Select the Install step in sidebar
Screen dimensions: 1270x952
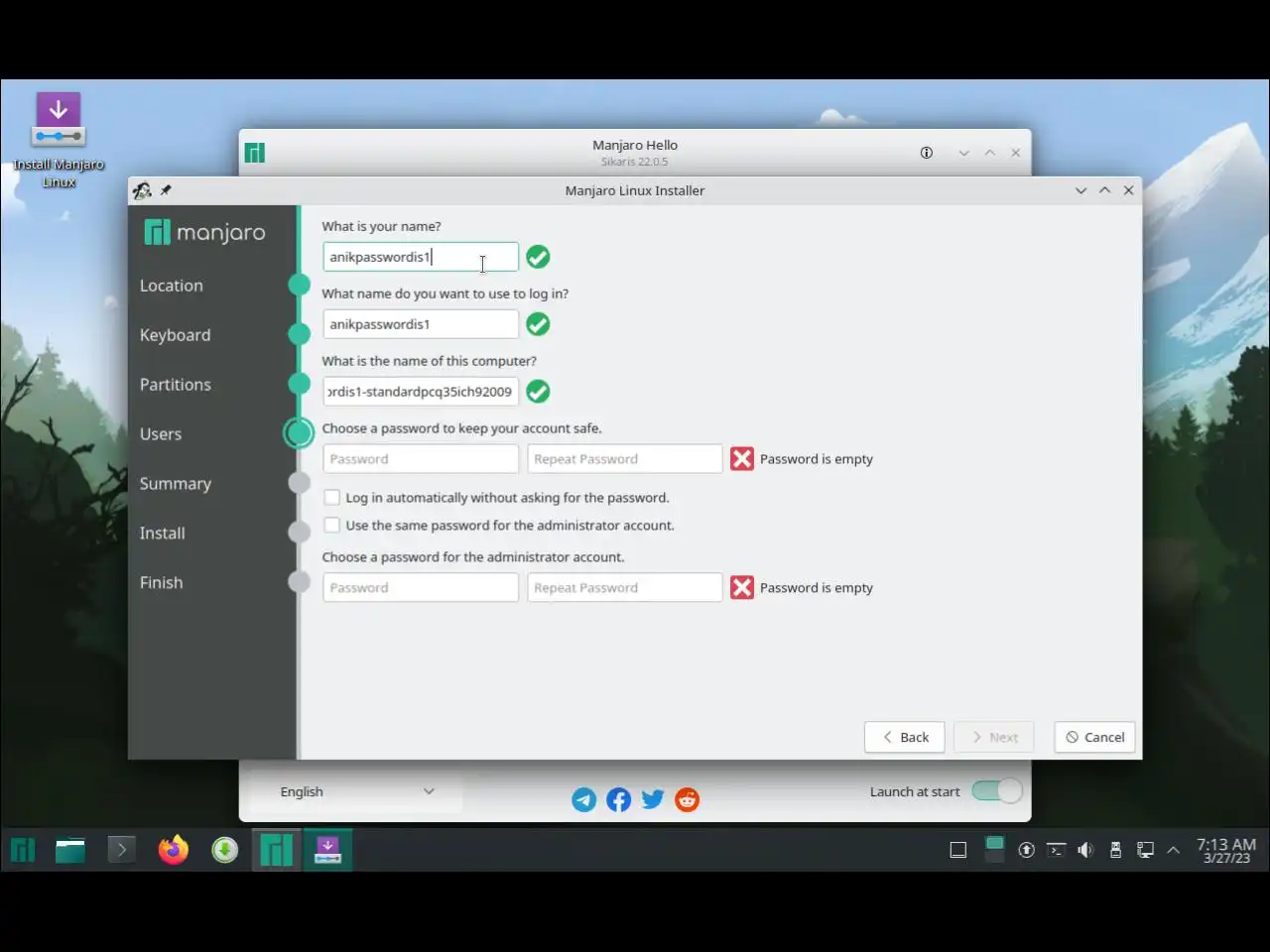coord(163,534)
